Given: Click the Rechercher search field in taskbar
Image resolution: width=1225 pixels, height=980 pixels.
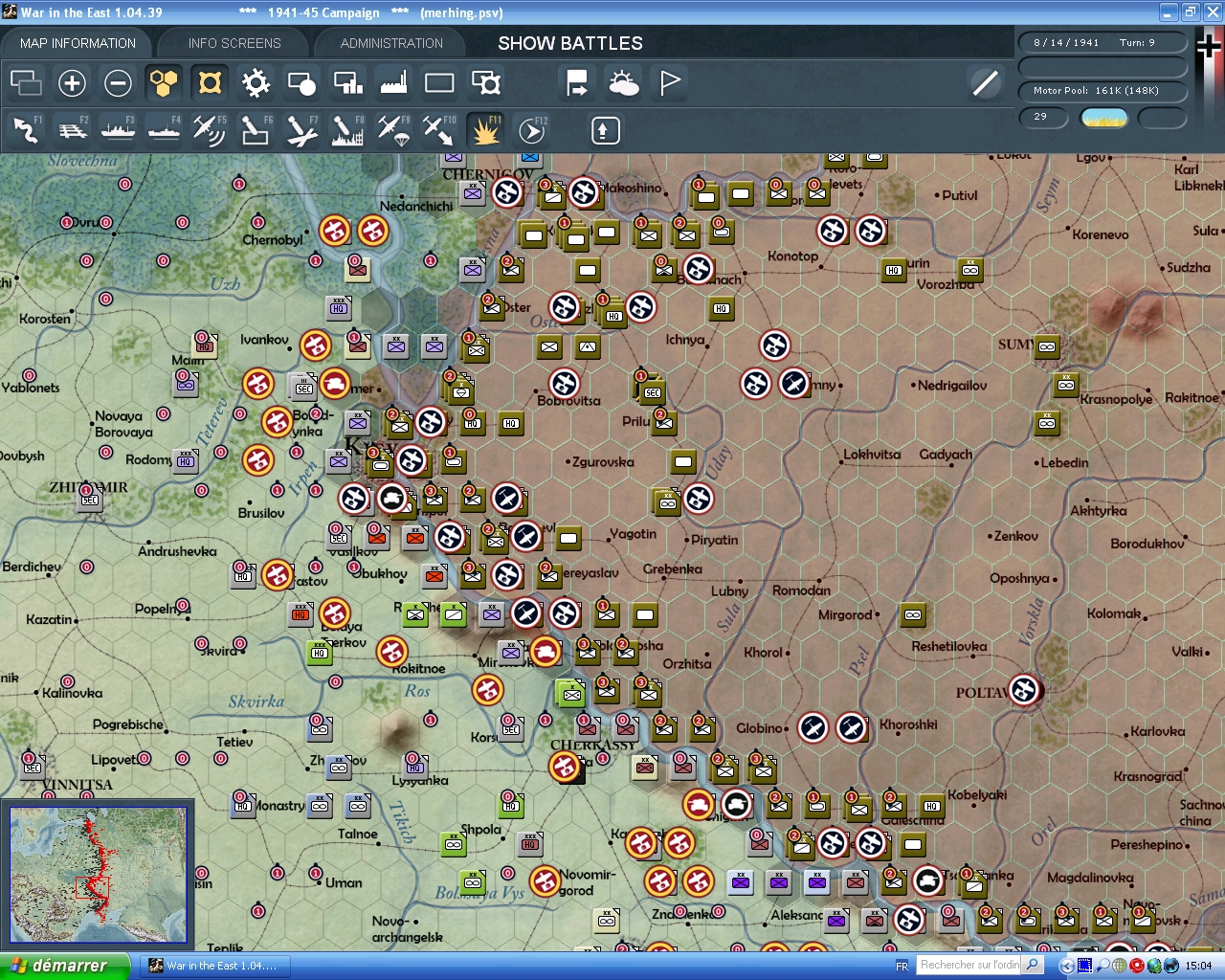Looking at the screenshot, I should (969, 965).
